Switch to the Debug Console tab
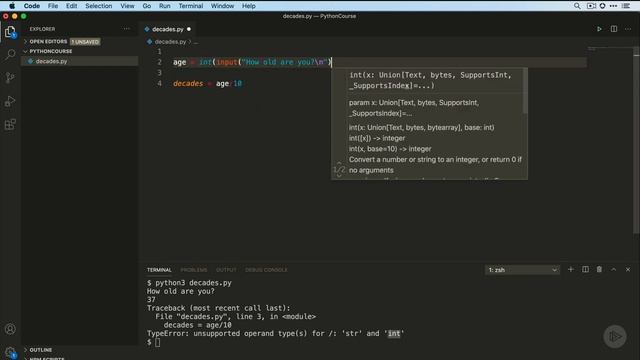640x360 pixels. coord(266,270)
